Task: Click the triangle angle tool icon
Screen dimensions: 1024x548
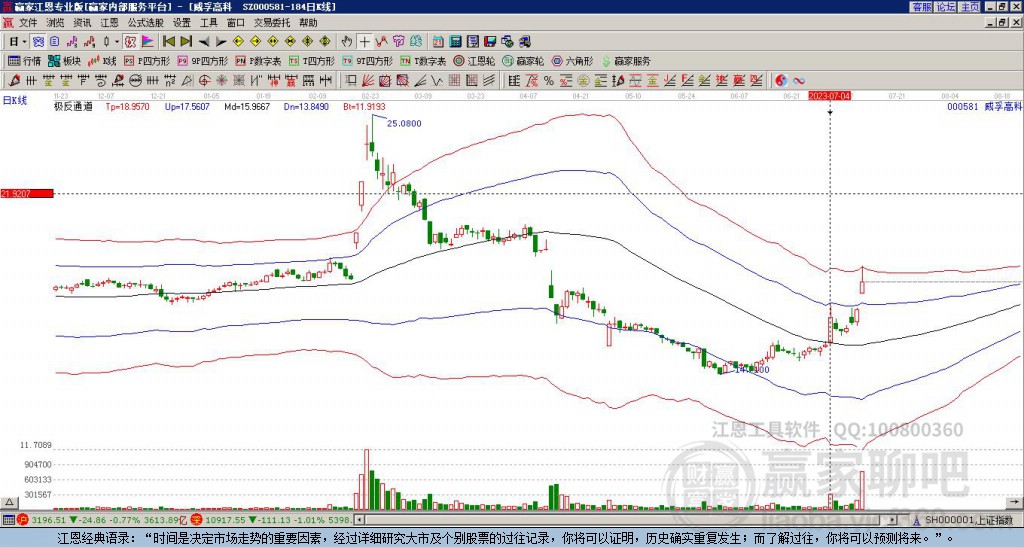Action: [x=187, y=80]
